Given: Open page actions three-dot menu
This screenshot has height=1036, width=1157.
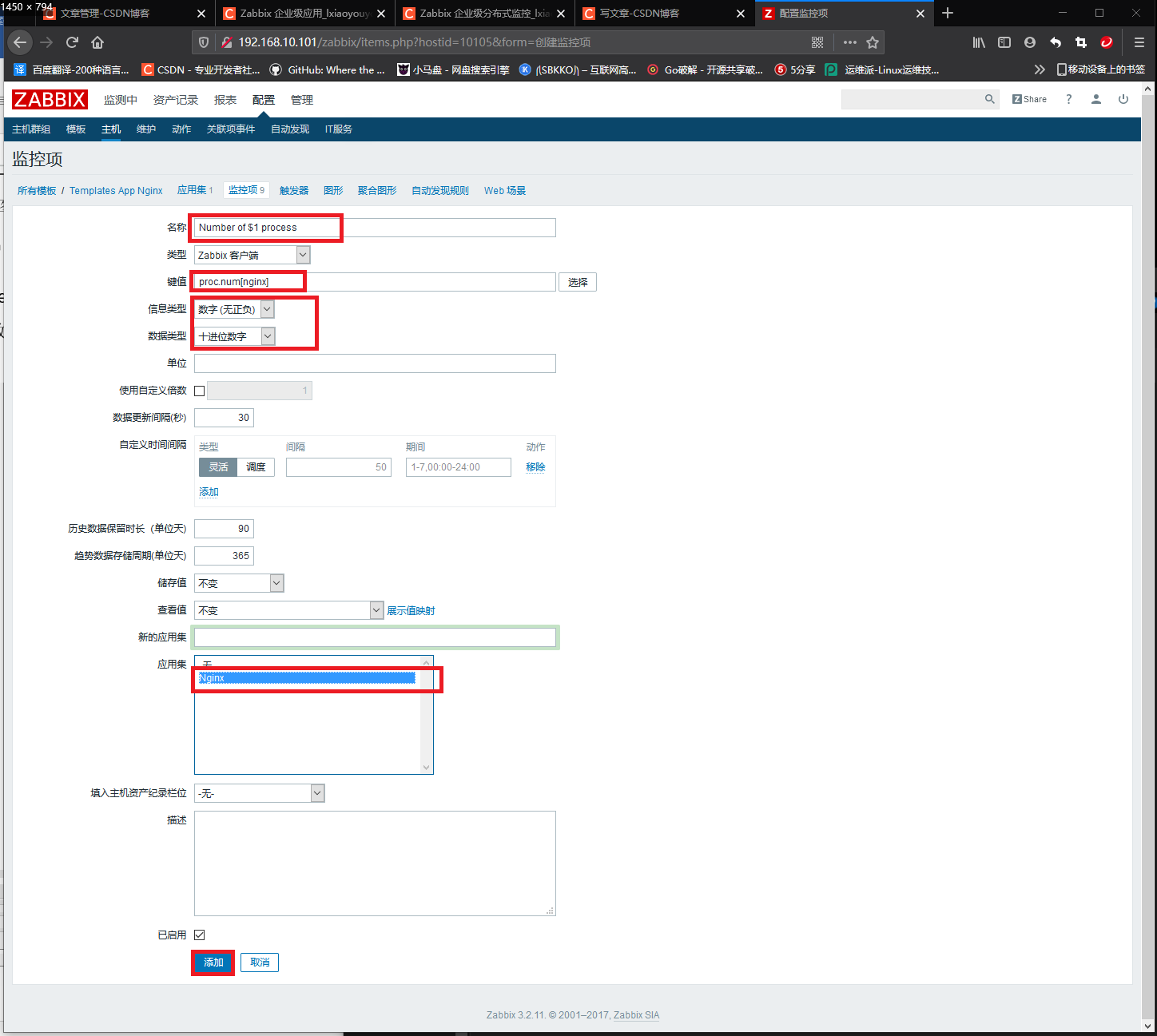Looking at the screenshot, I should [849, 42].
